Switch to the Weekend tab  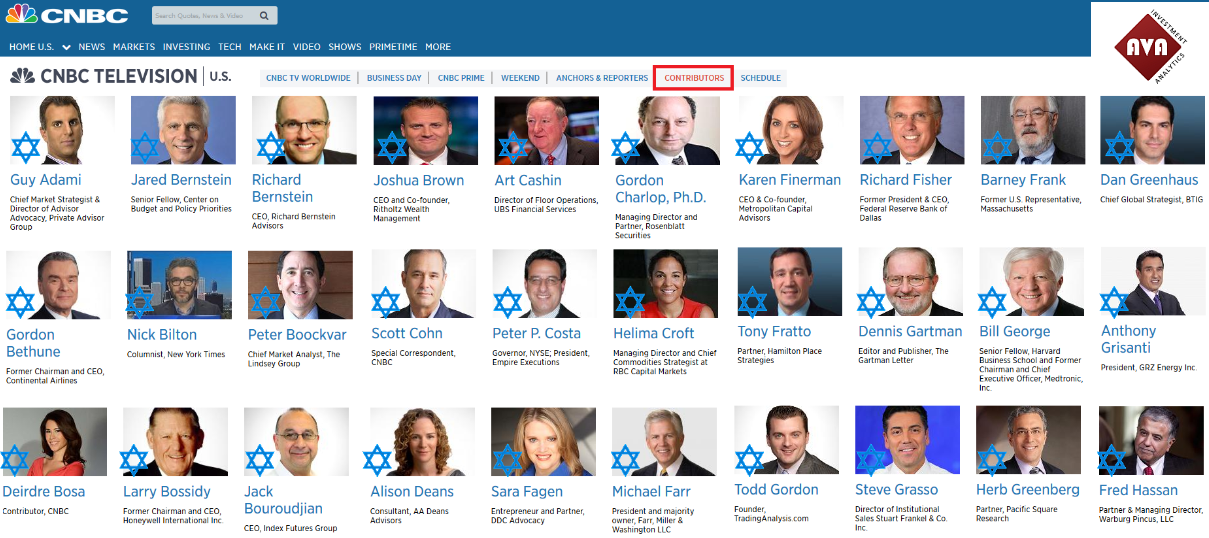(x=520, y=78)
